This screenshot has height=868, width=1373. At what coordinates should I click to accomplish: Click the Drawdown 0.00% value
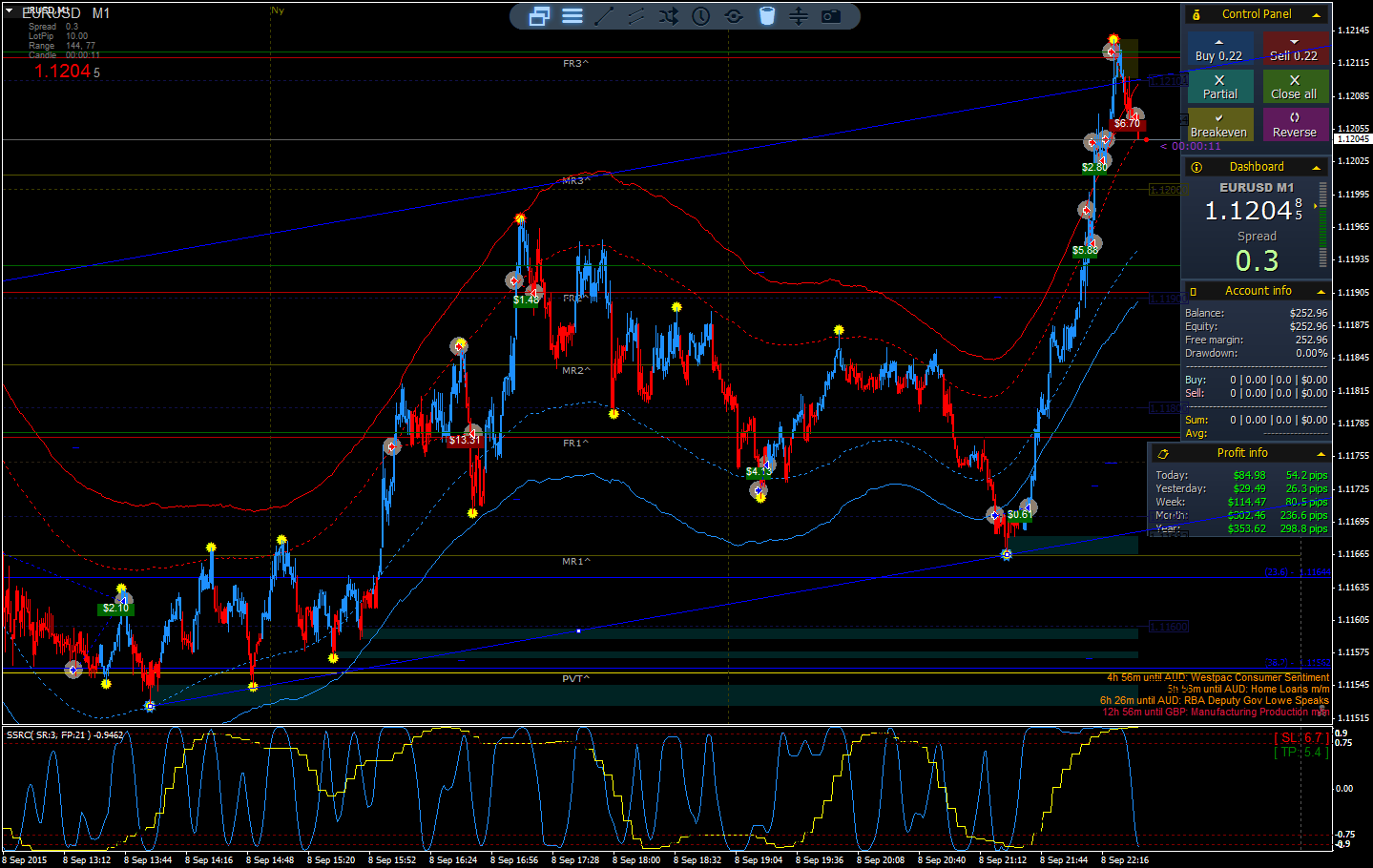[1311, 353]
